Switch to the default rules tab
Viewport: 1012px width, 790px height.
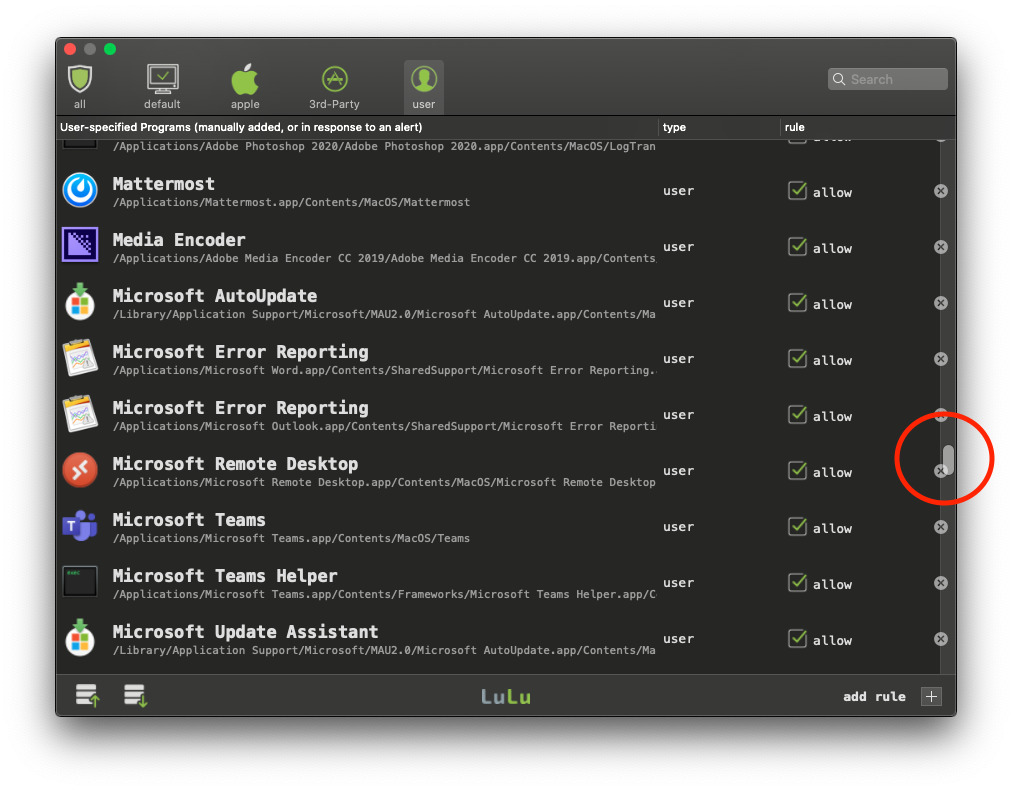pos(162,86)
